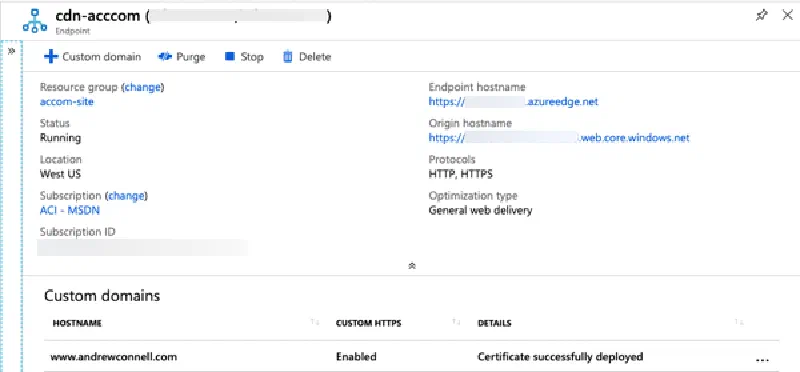Change the subscription

126,196
